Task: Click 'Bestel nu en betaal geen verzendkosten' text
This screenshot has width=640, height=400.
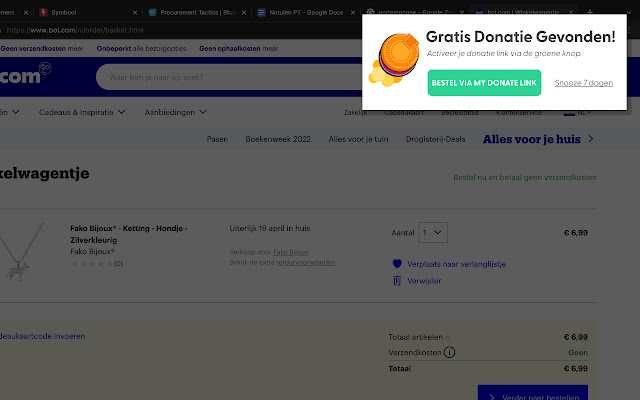Action: 524,178
